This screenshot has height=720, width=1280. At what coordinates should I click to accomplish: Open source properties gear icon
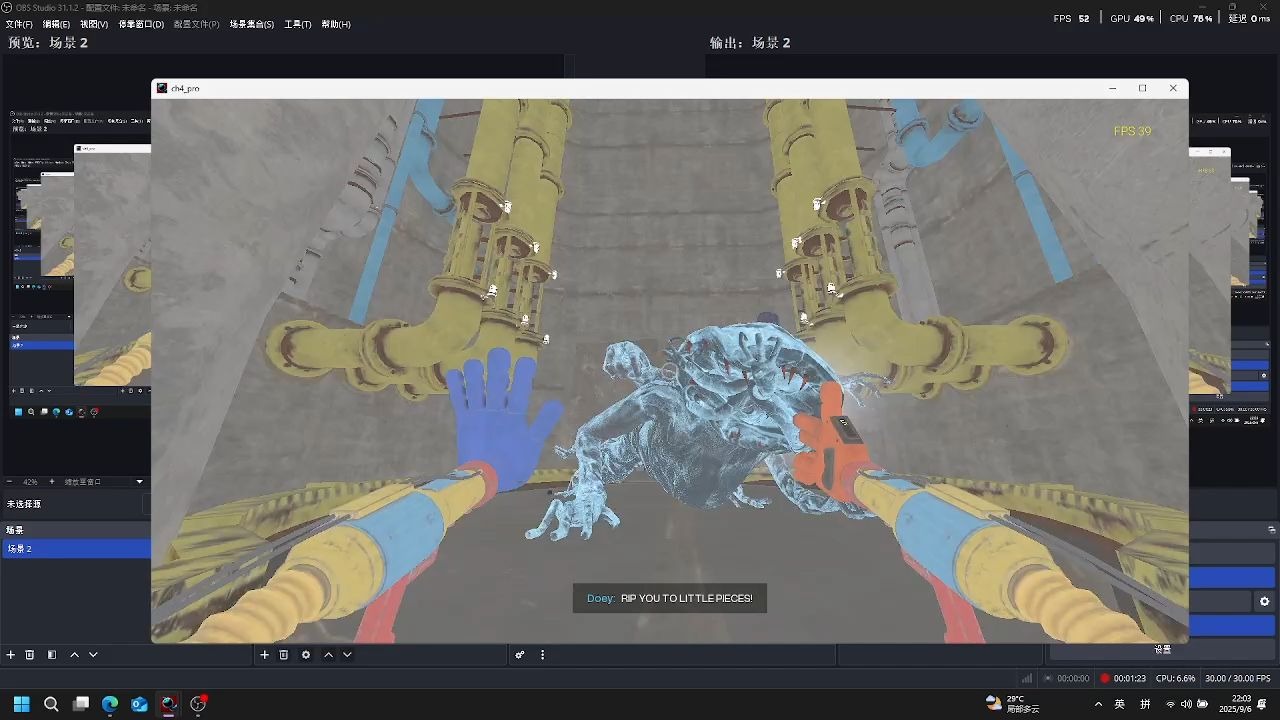[306, 655]
